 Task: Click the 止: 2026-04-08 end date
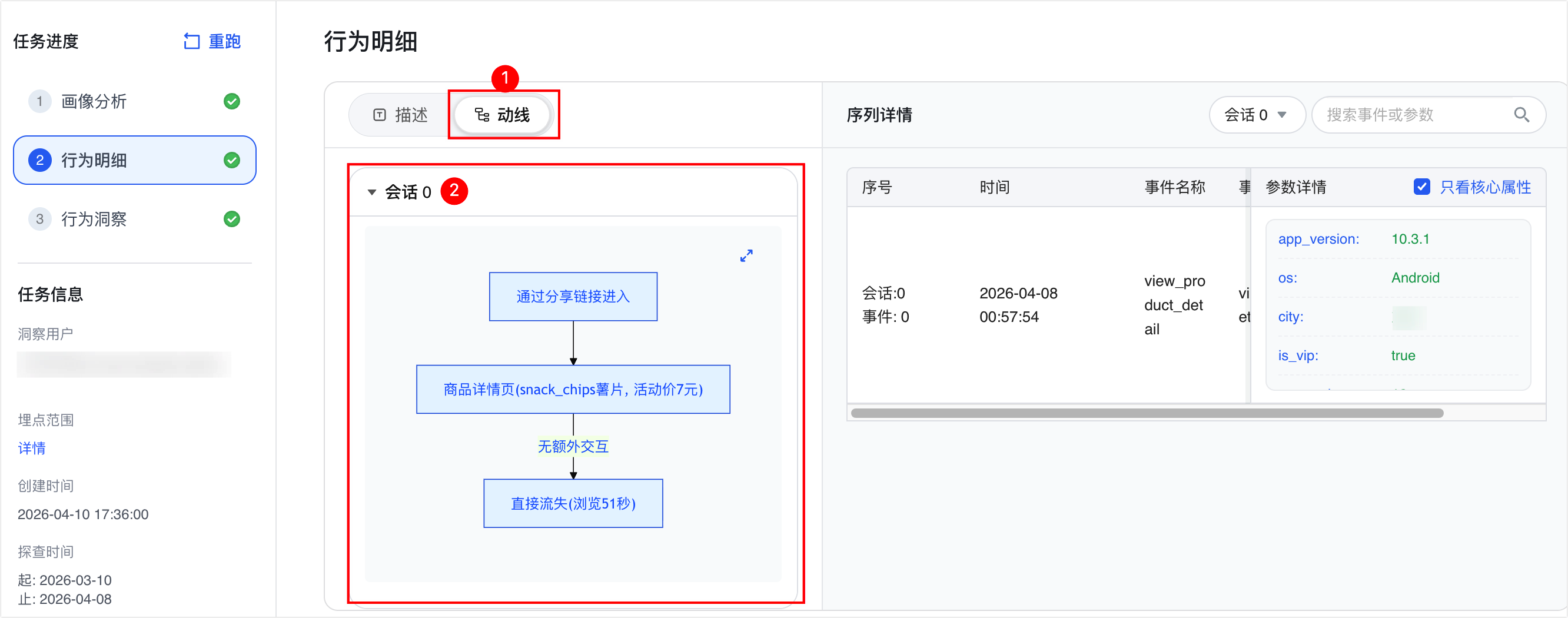click(65, 599)
